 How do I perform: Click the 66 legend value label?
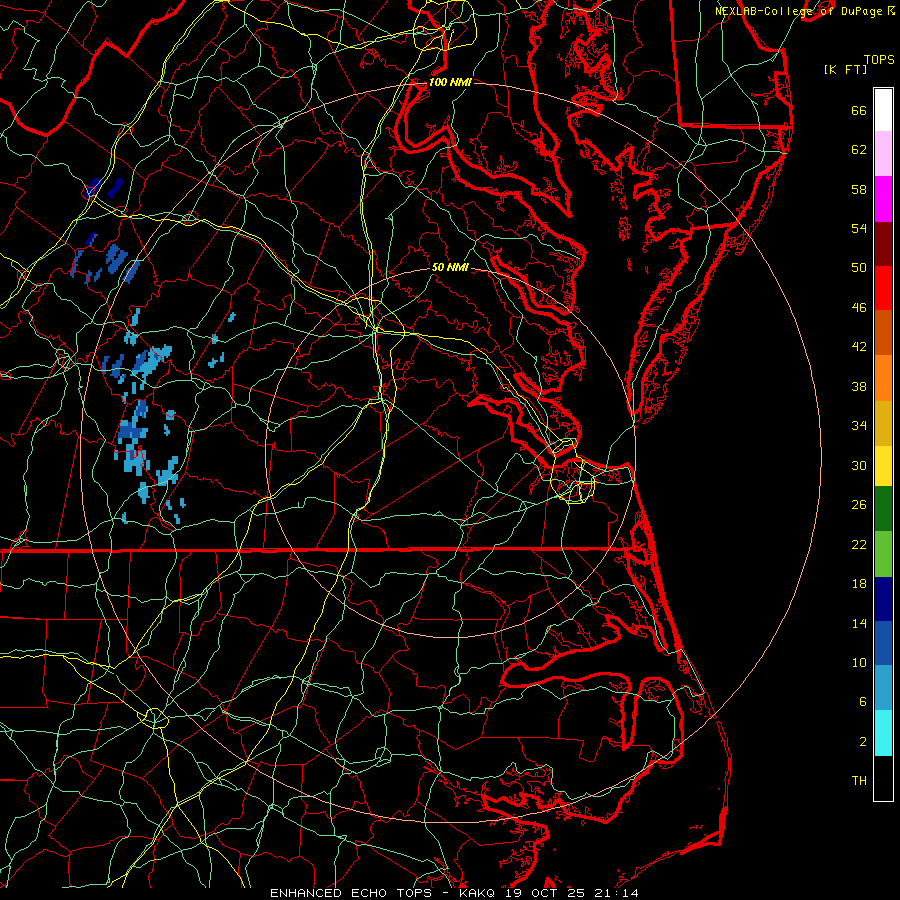[x=859, y=111]
